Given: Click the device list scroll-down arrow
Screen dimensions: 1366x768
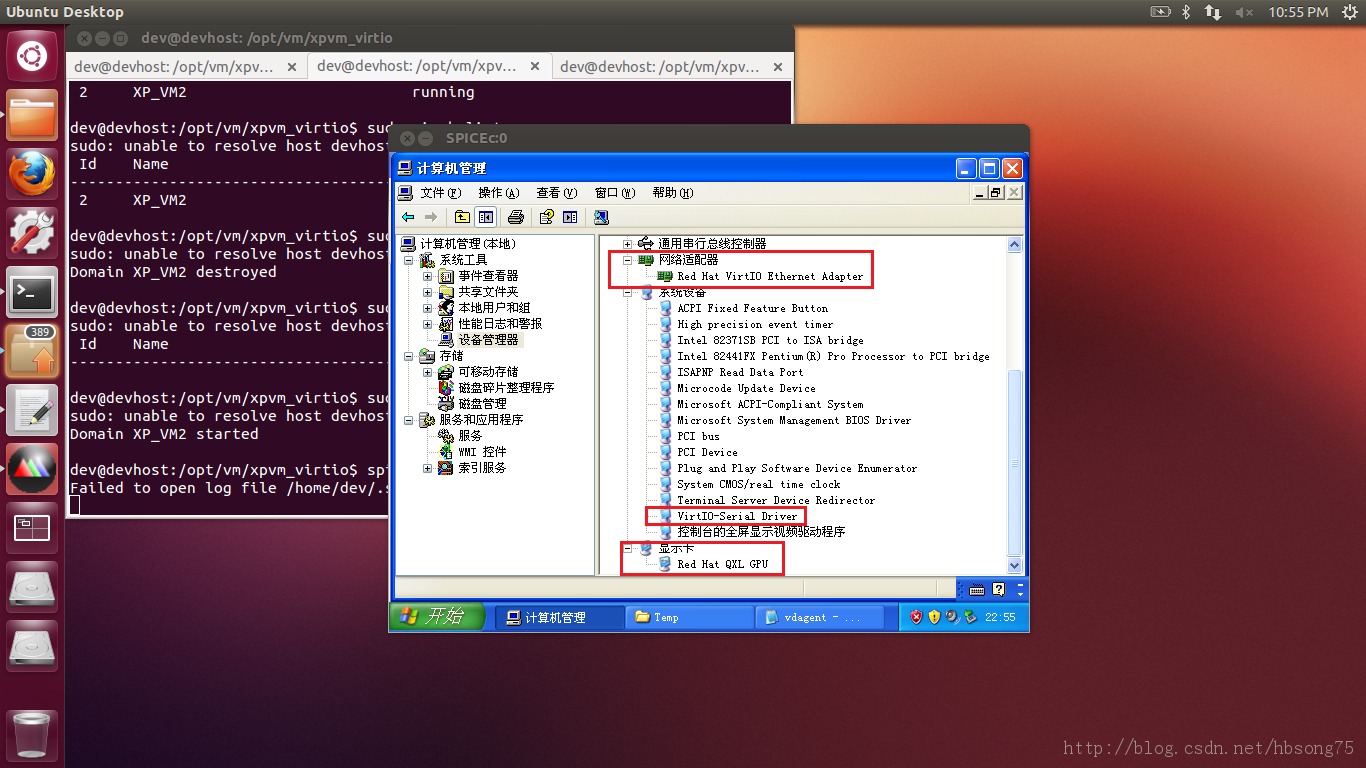Looking at the screenshot, I should [1015, 566].
